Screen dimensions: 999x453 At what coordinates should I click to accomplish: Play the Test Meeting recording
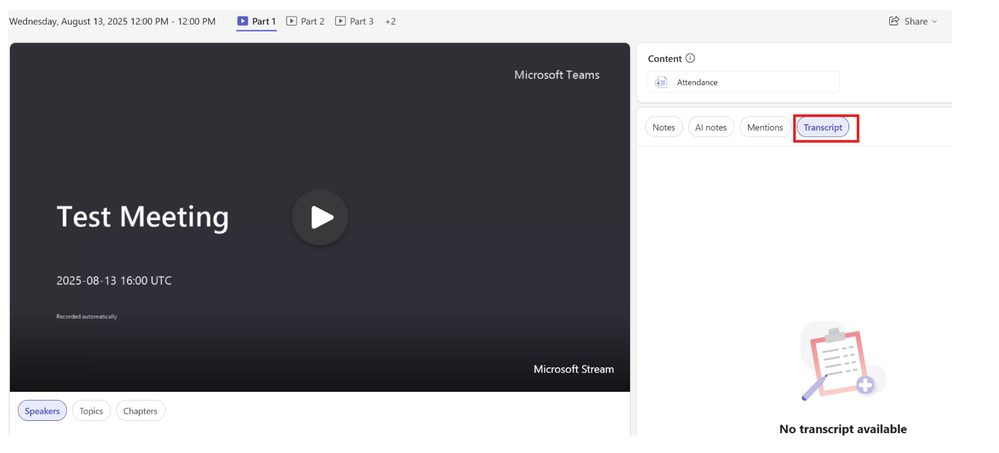click(320, 217)
